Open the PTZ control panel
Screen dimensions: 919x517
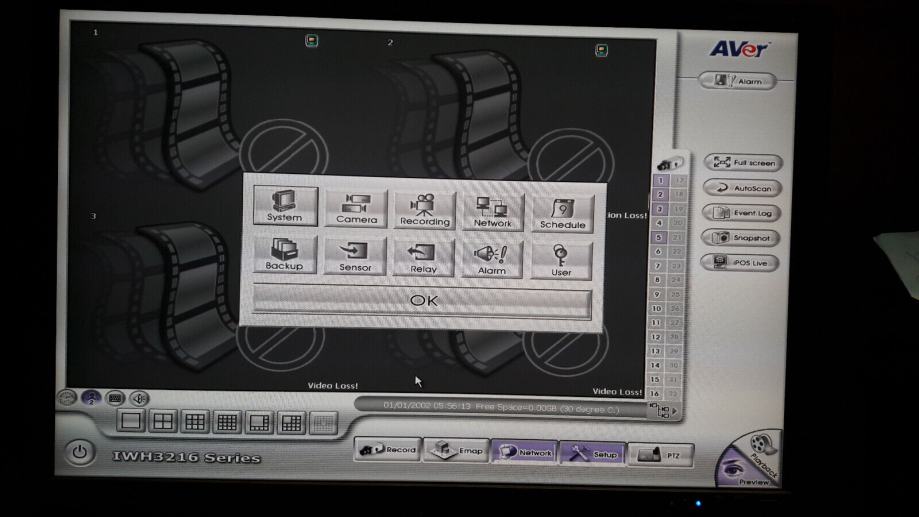coord(661,455)
